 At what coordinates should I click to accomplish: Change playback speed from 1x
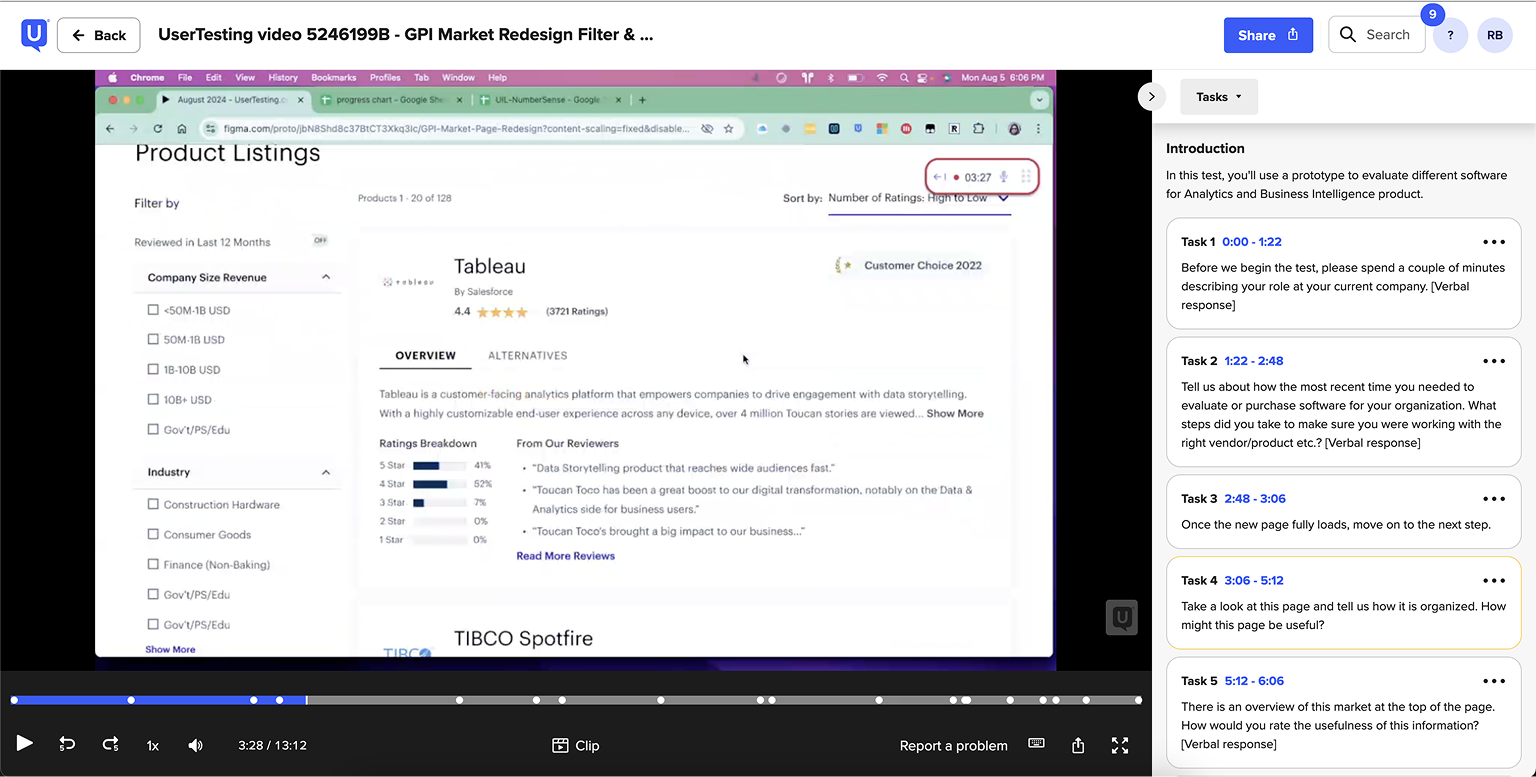[x=153, y=746]
